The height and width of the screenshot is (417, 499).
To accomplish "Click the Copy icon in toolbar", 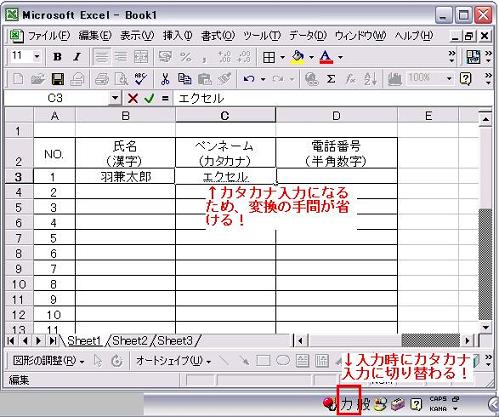I will click(184, 79).
